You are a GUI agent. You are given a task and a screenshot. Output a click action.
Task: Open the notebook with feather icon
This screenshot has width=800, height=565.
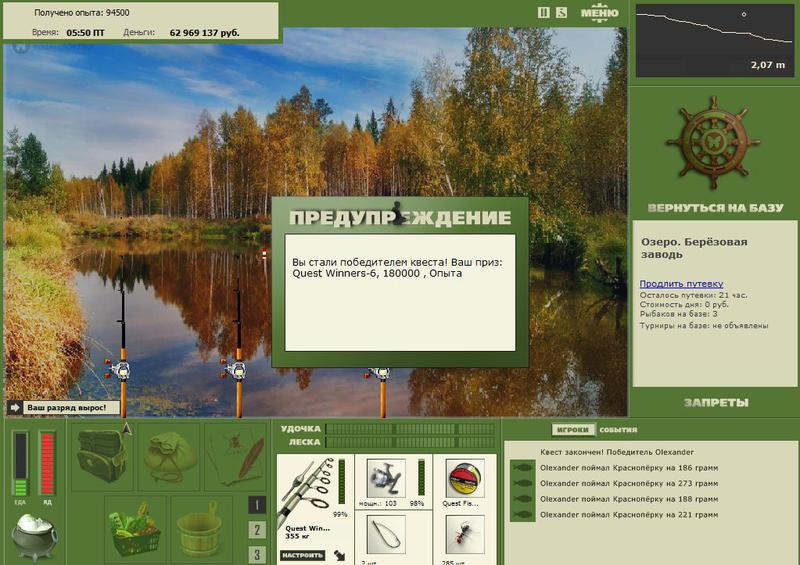236,457
